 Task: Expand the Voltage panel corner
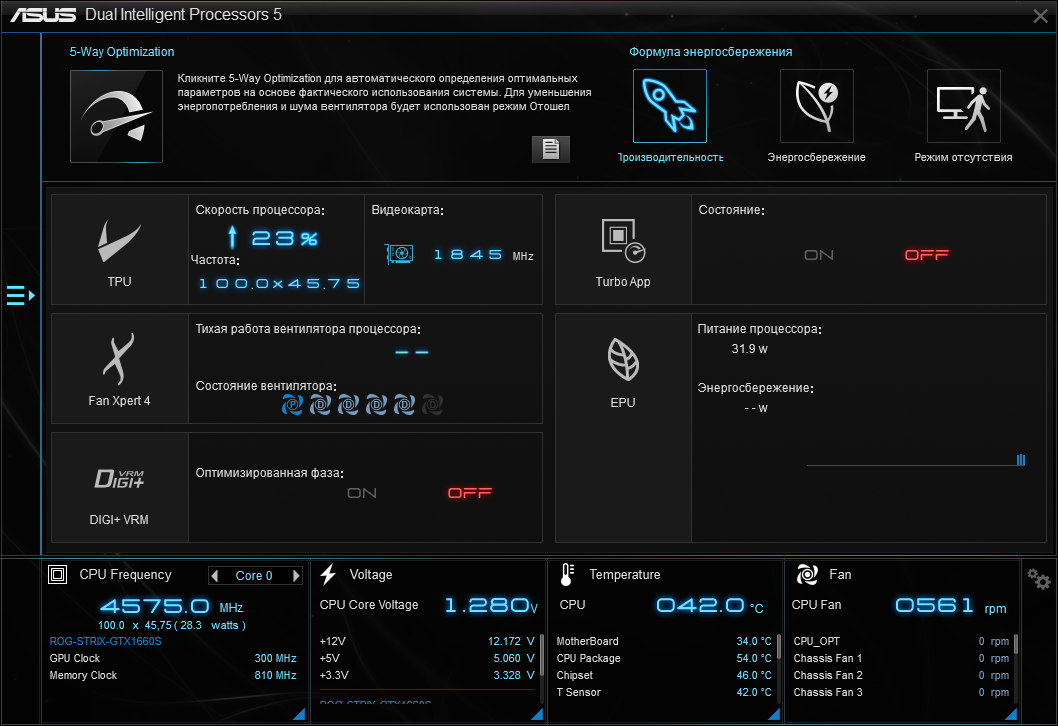coord(537,714)
